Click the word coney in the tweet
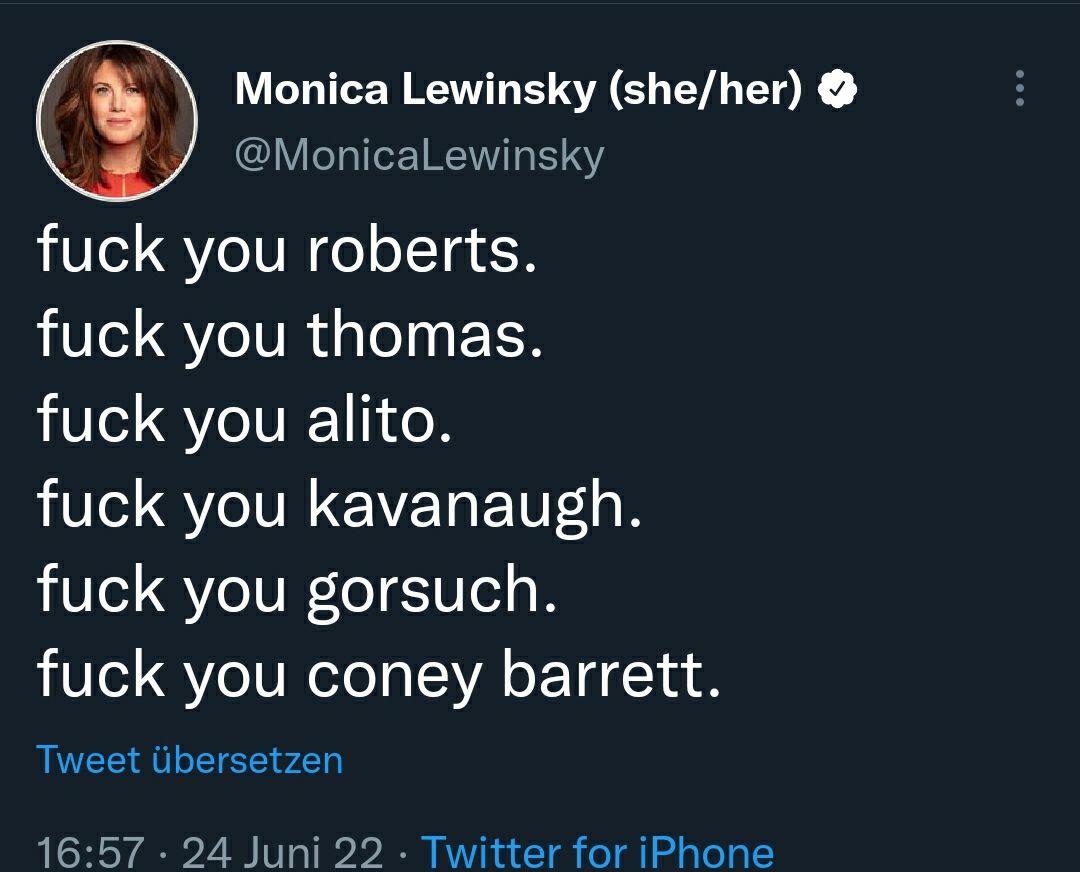Screen dimensions: 1080x872 pos(394,677)
